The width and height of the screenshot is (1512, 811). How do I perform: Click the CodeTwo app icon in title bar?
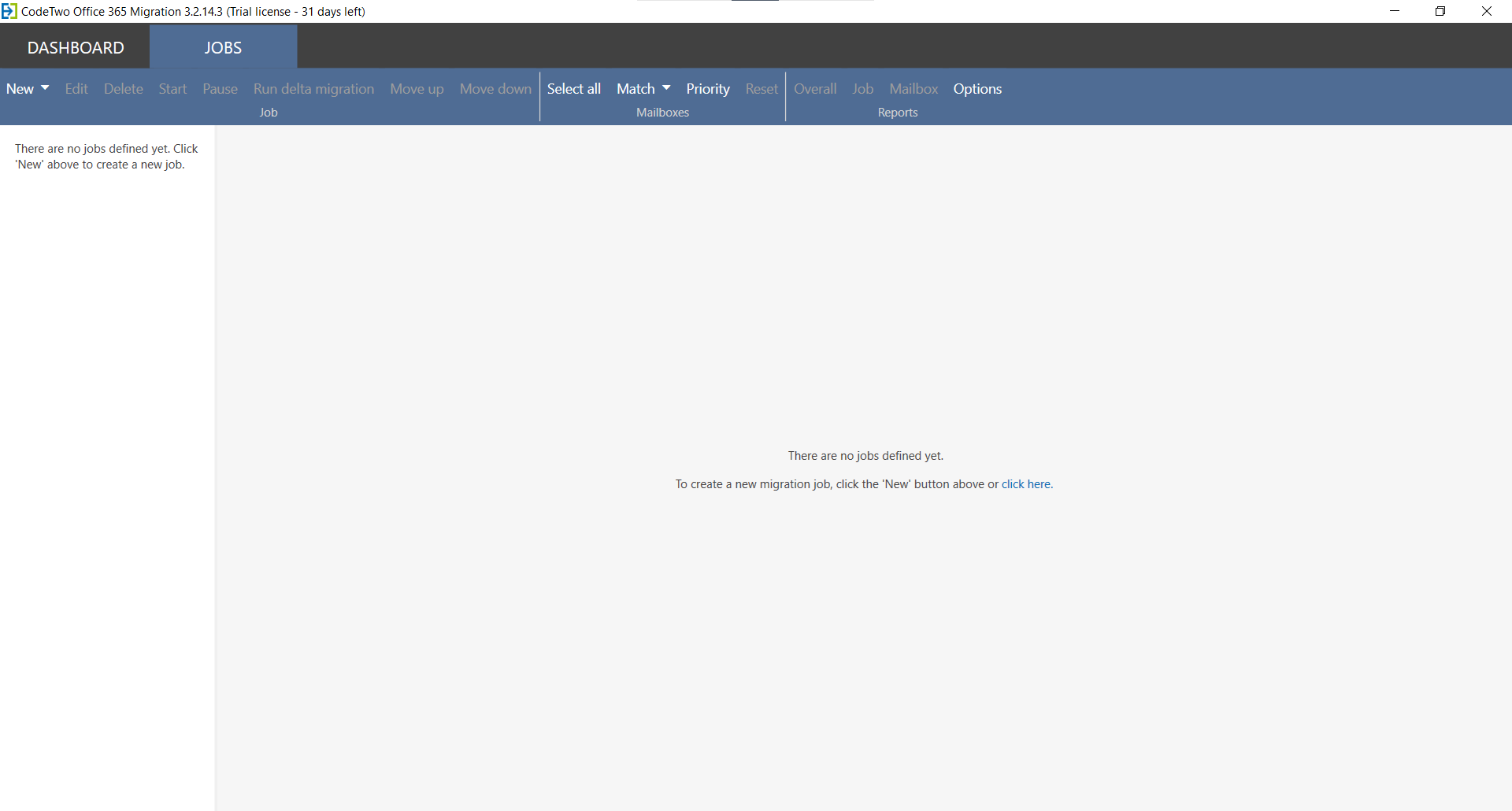9,11
